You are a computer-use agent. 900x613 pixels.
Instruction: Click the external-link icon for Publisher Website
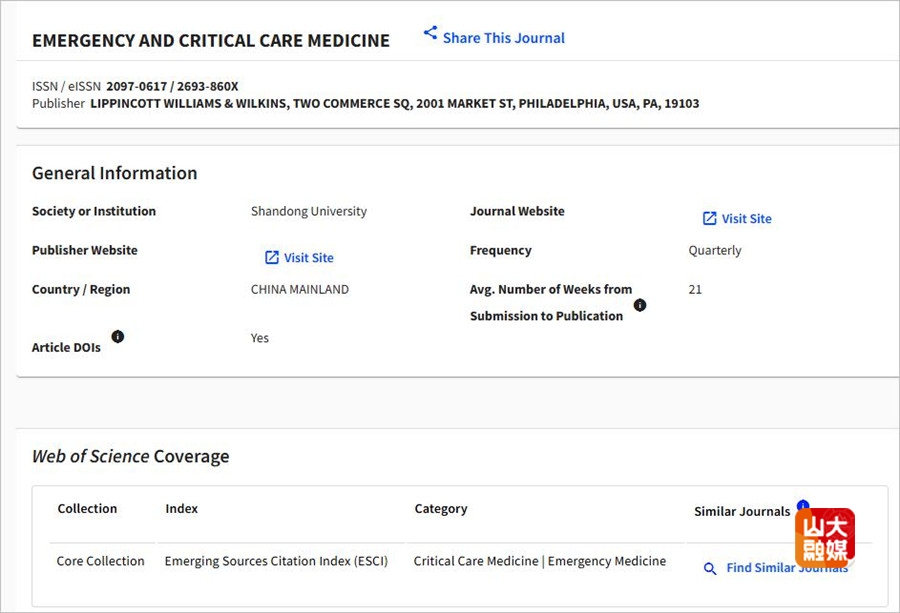click(271, 257)
